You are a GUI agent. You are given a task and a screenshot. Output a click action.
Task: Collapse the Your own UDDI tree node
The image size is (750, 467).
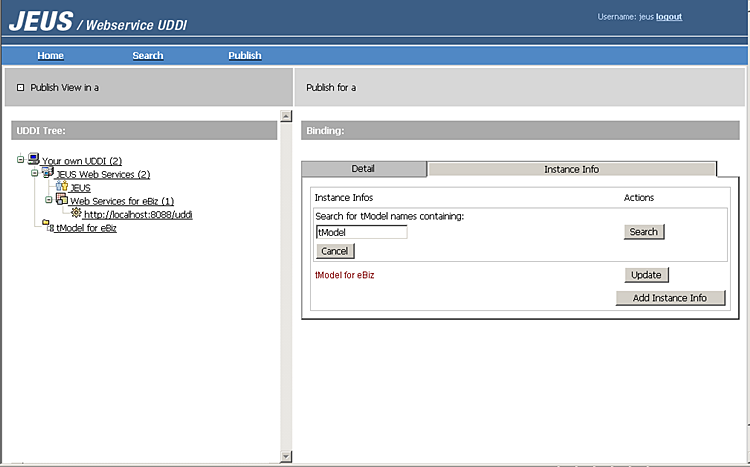(21, 161)
